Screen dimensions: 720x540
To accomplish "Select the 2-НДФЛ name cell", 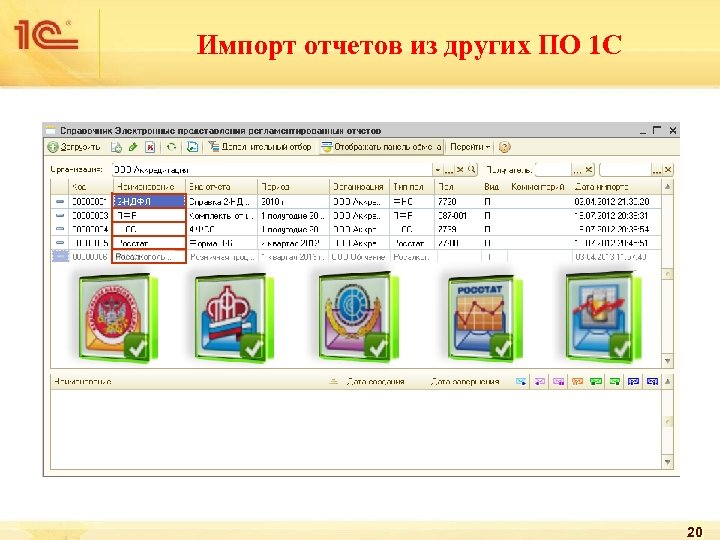I will [149, 201].
